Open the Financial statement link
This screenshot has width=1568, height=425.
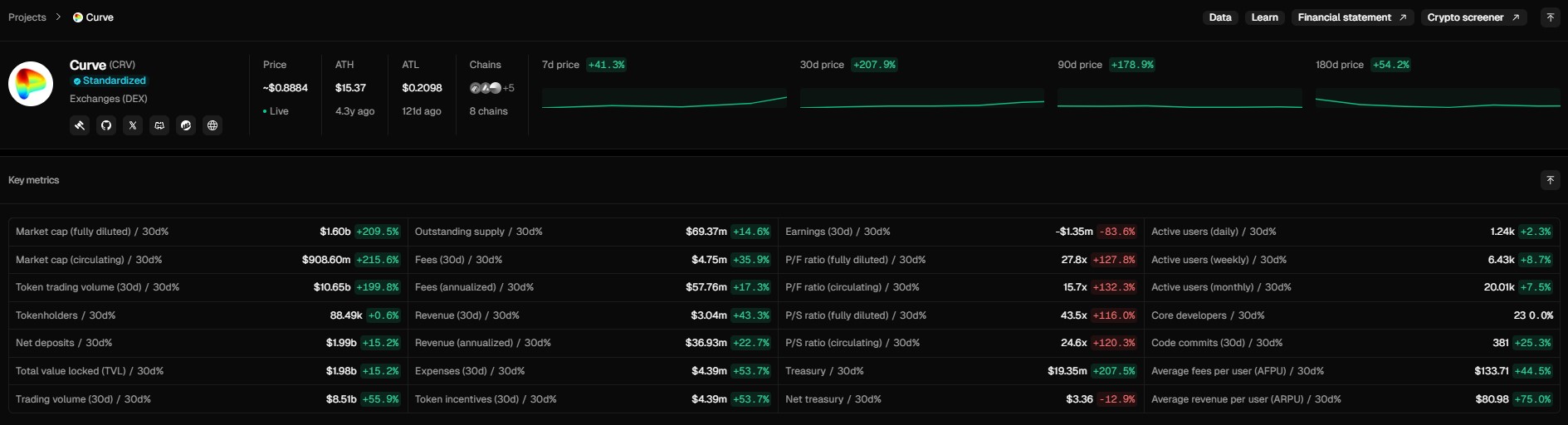[1351, 17]
